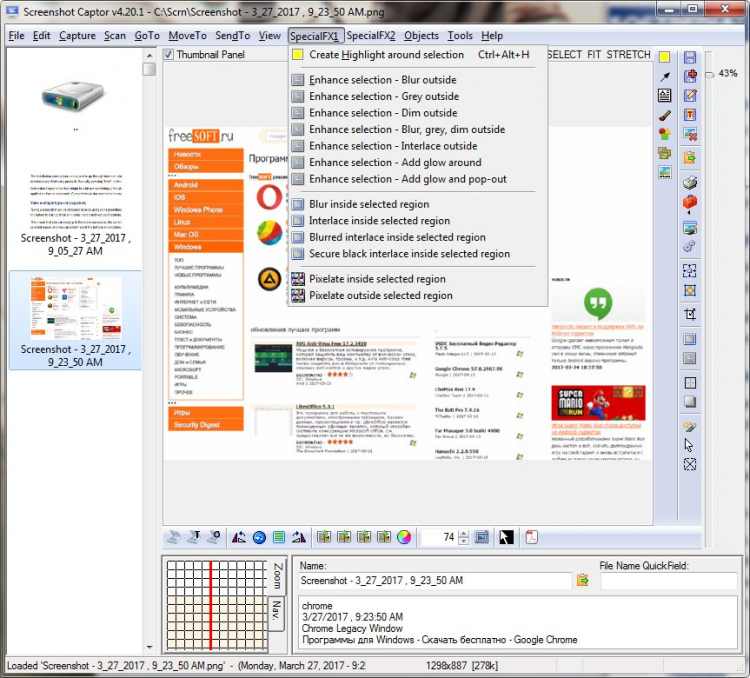Click the gears settings icon
The image size is (750, 678).
[689, 247]
